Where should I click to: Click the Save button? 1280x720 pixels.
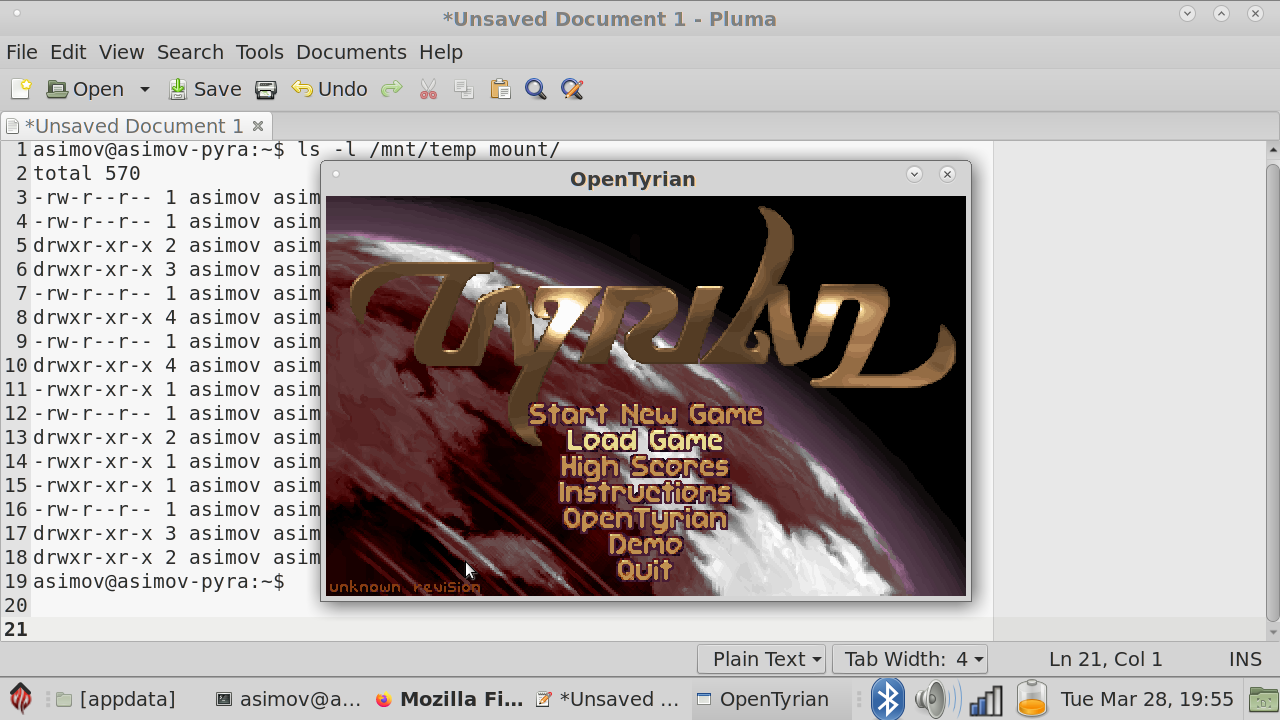(205, 89)
